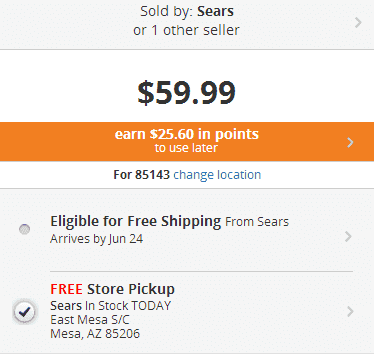Click the change location link
374x361 pixels.
point(217,175)
